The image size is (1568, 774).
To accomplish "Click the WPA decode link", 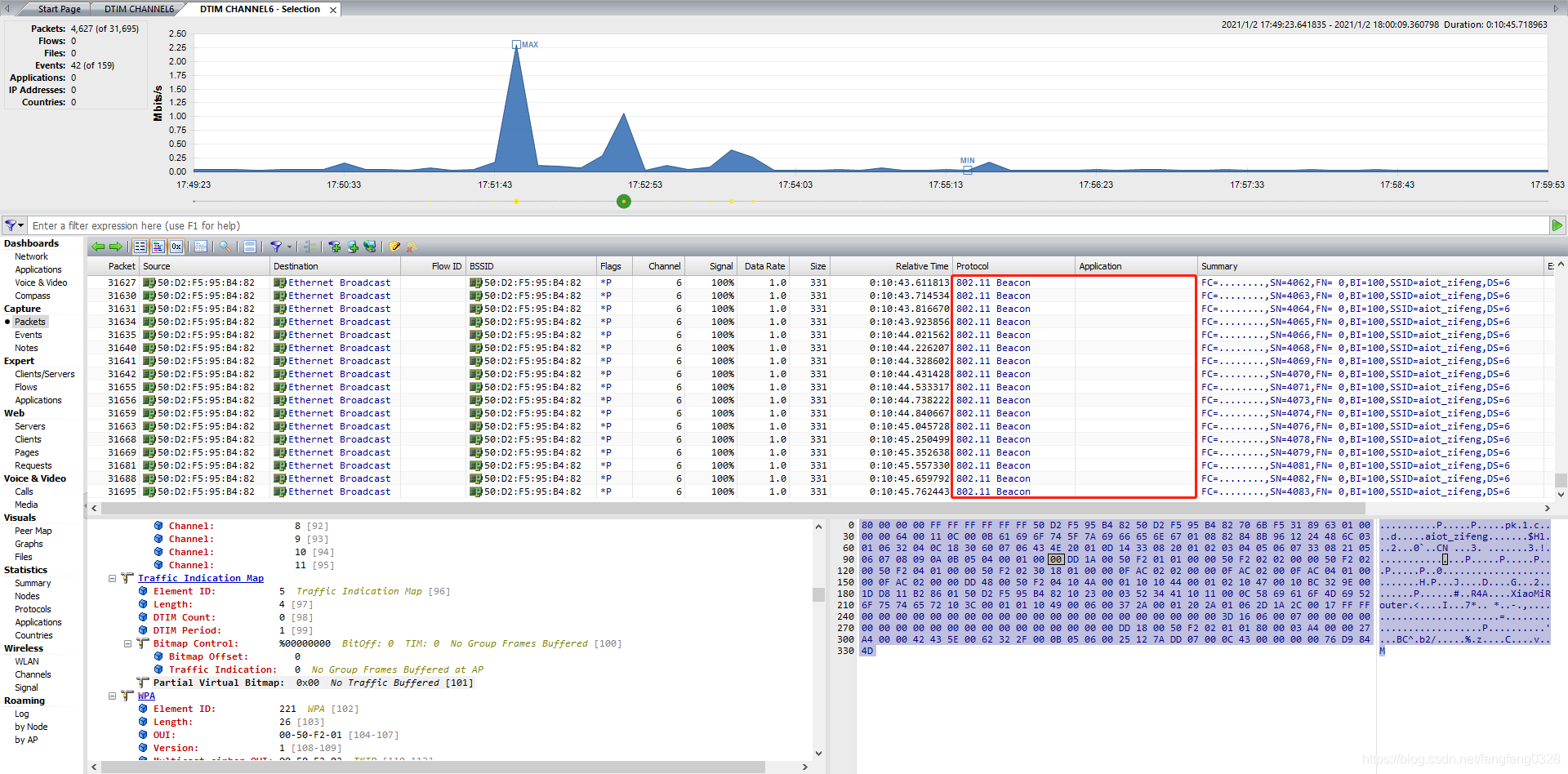I will pyautogui.click(x=146, y=696).
